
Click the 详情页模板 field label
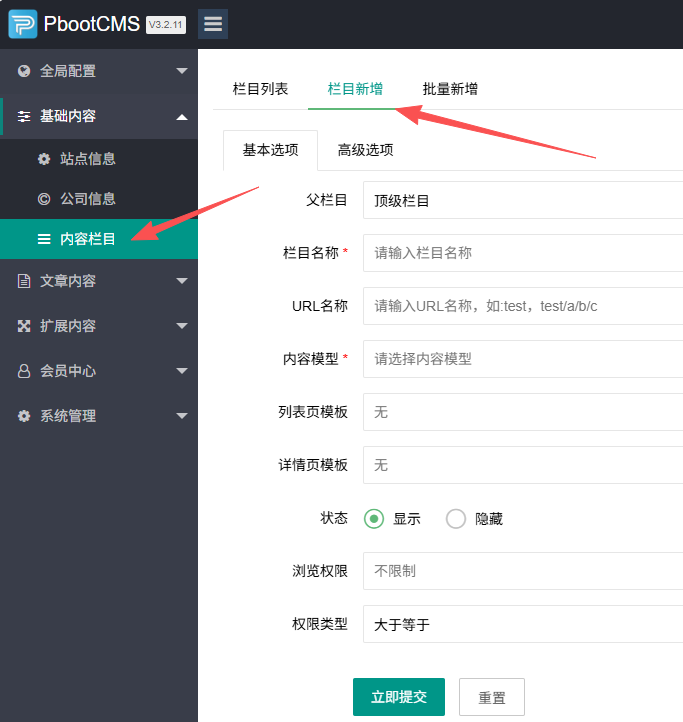(313, 465)
